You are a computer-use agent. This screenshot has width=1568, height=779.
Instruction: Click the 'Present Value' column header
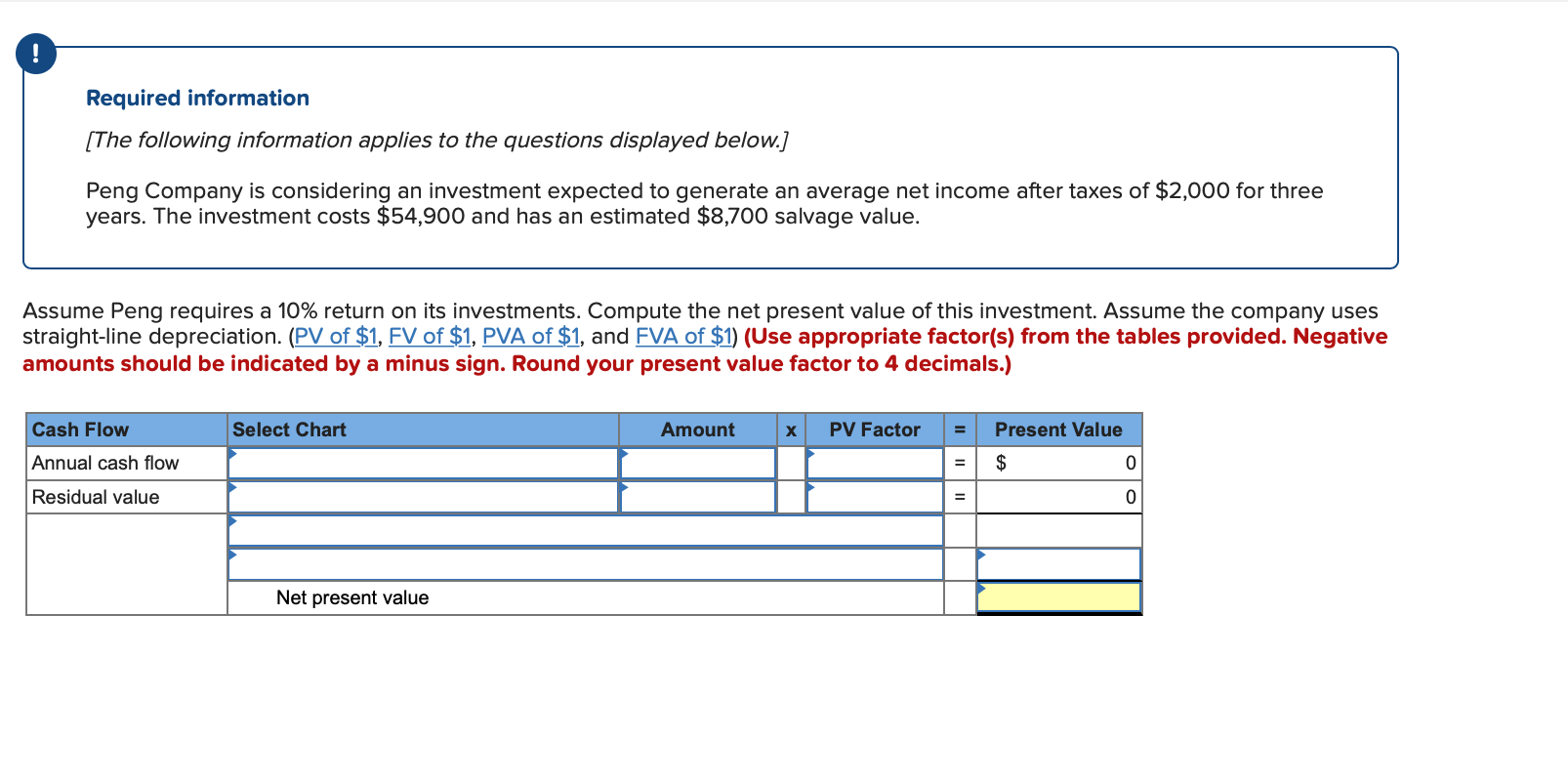click(1058, 430)
